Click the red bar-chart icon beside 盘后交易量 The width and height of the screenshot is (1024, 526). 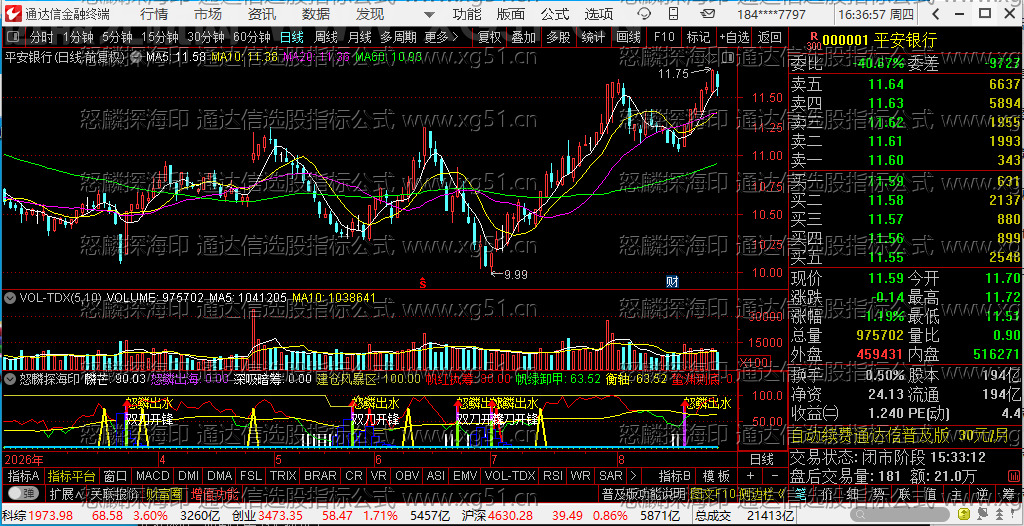(x=1012, y=475)
